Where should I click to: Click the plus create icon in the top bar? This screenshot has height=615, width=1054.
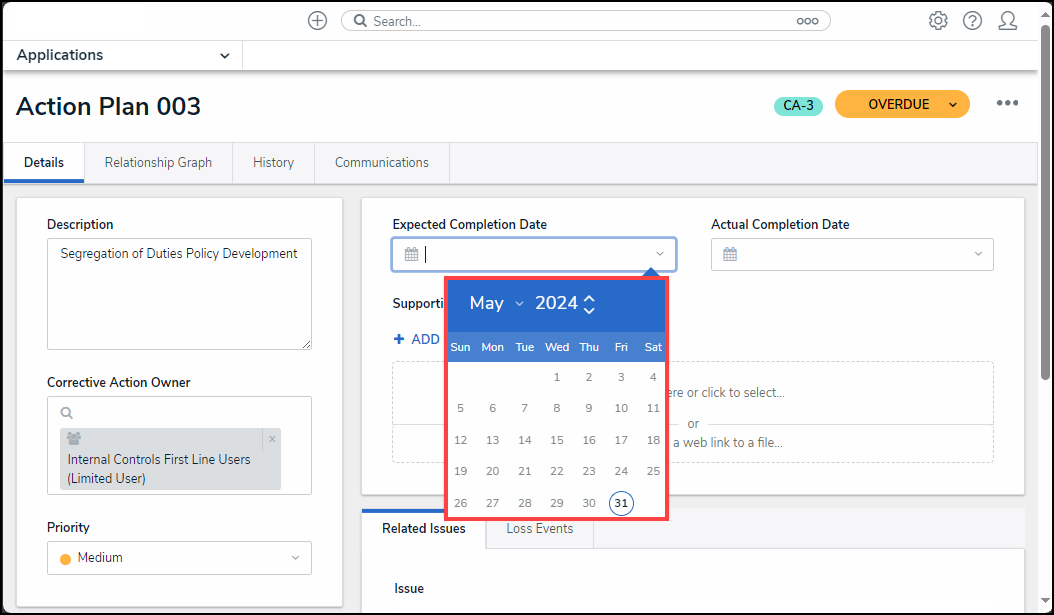pos(317,21)
